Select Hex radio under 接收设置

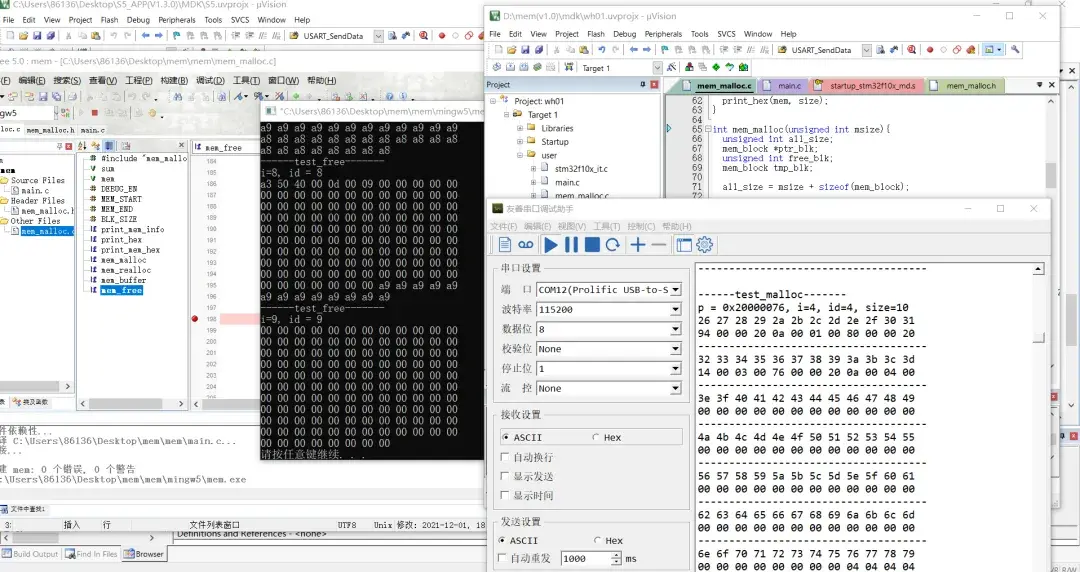(x=597, y=437)
